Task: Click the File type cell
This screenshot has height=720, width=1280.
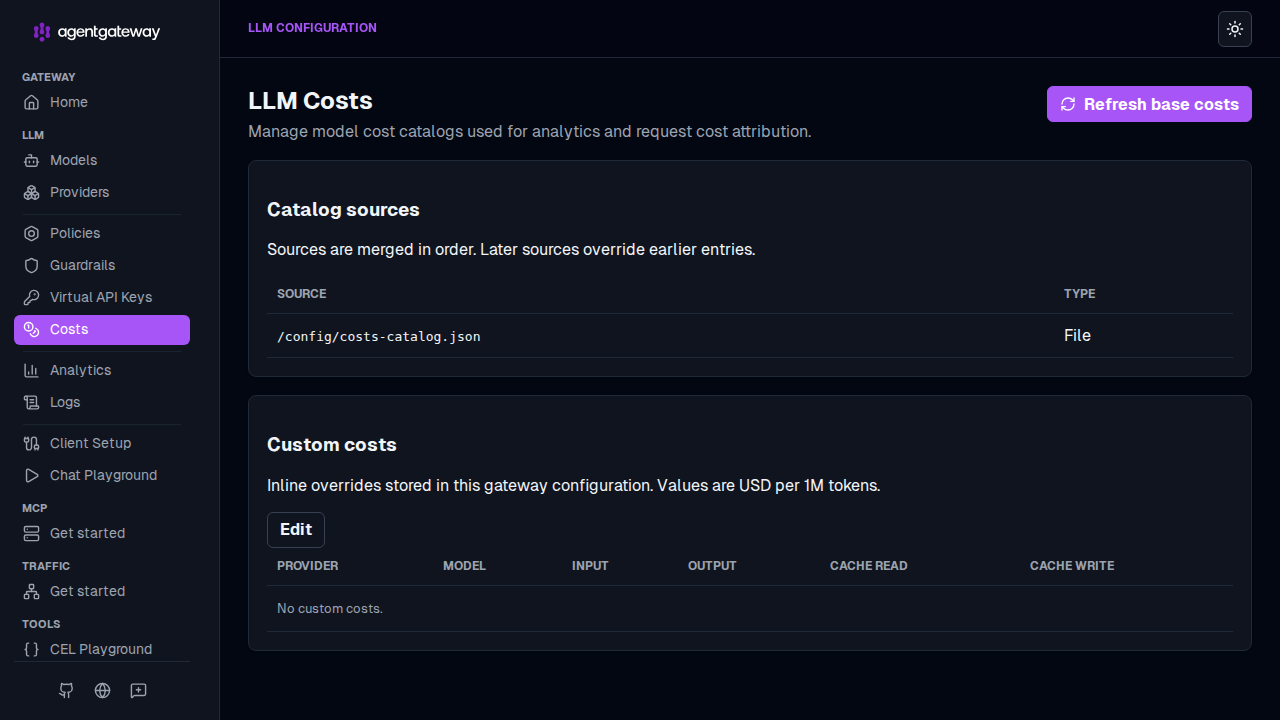Action: pos(1077,336)
